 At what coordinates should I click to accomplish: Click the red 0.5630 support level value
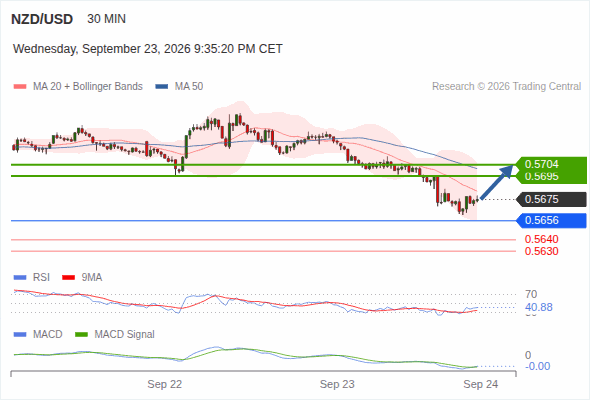point(541,251)
